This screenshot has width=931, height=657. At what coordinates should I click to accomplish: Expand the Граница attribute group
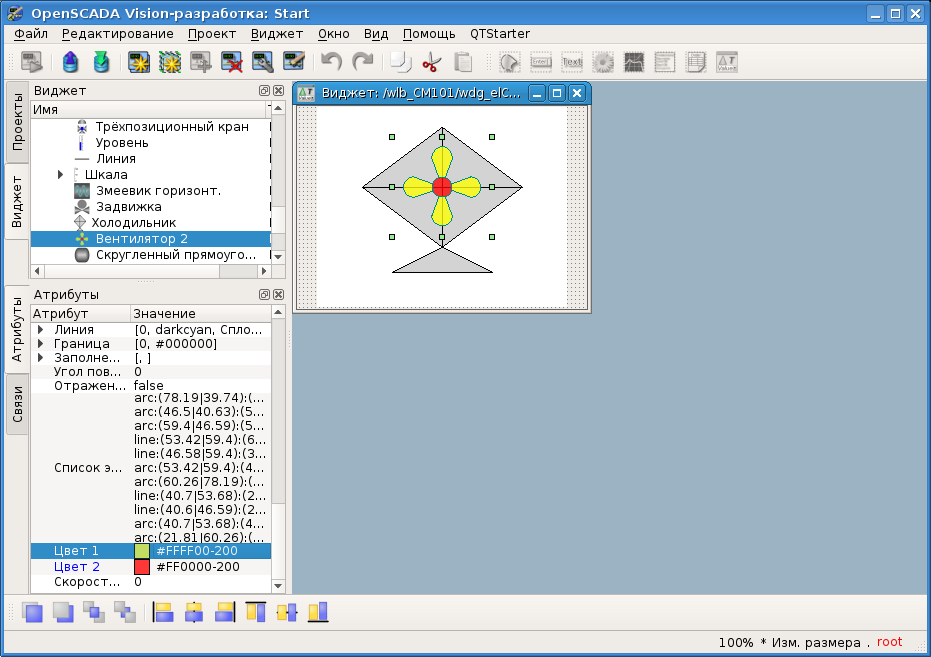pyautogui.click(x=40, y=344)
